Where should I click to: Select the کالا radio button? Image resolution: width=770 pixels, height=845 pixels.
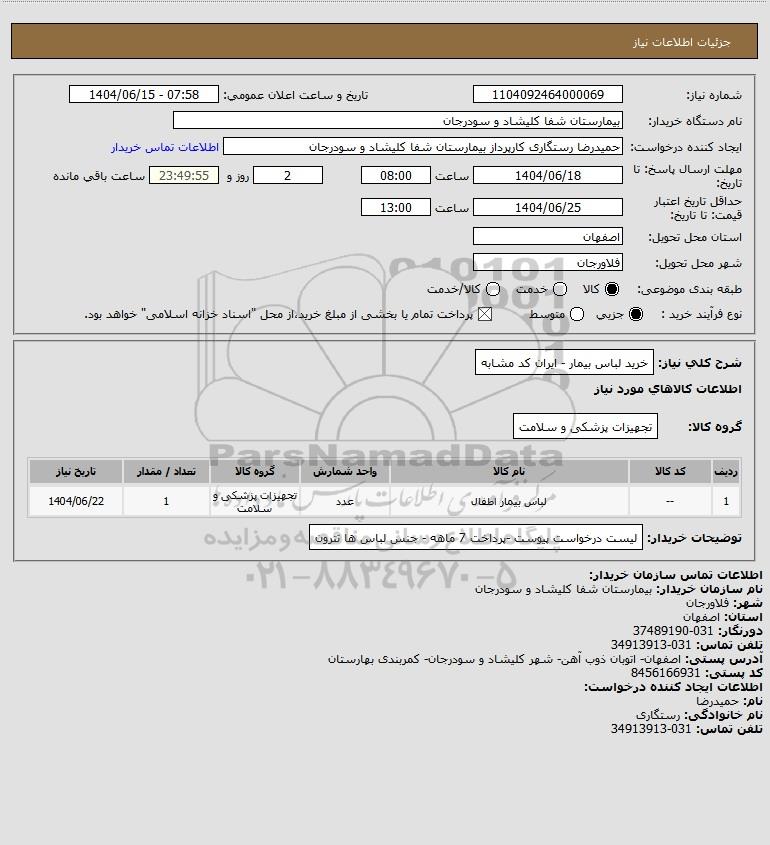(x=612, y=289)
